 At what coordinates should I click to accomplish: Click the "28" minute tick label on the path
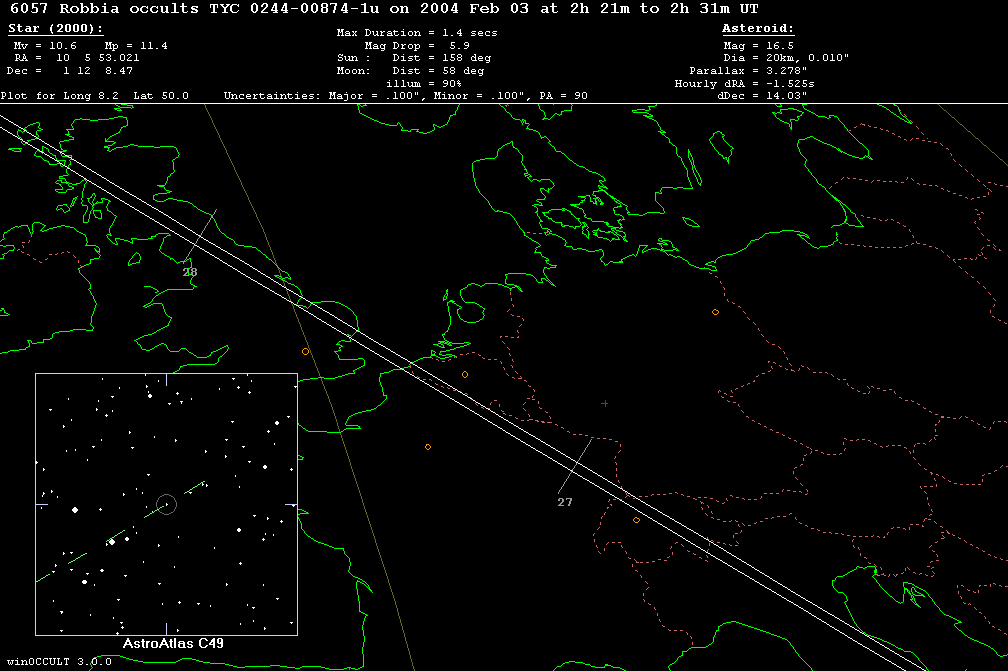click(190, 272)
